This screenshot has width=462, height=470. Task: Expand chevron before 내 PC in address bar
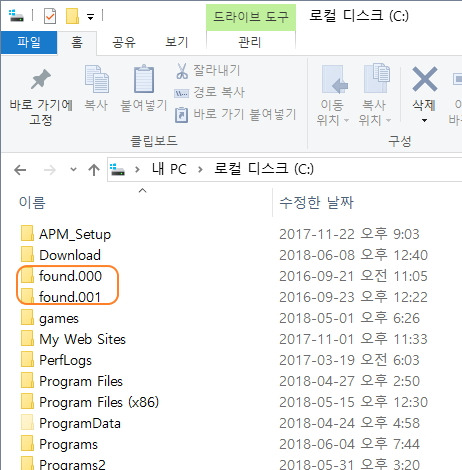137,170
